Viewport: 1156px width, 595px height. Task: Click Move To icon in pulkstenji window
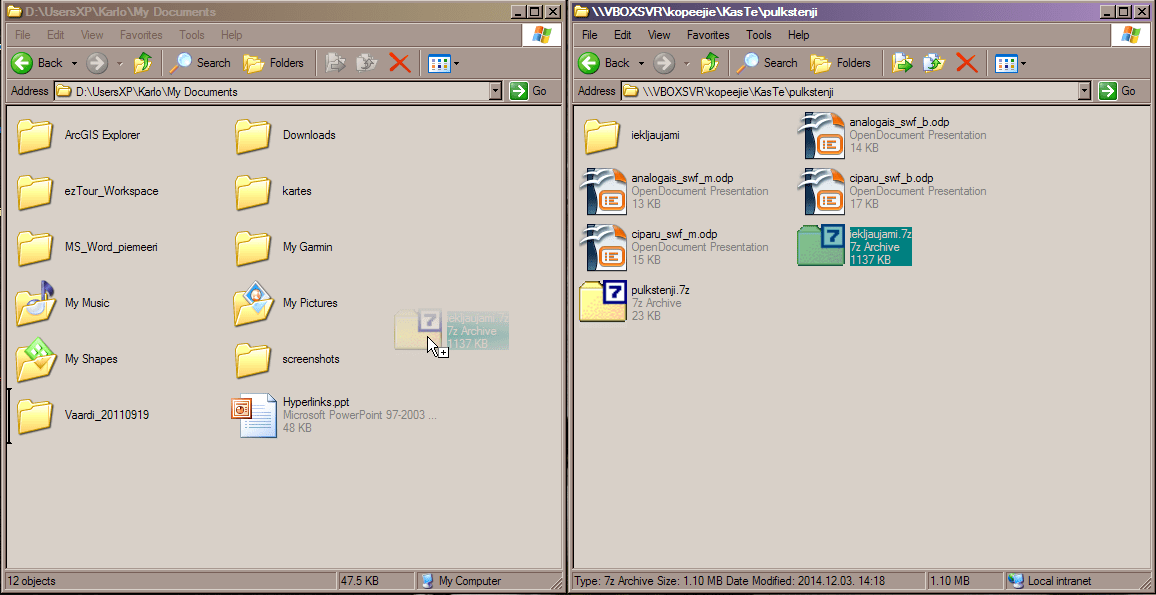(902, 63)
